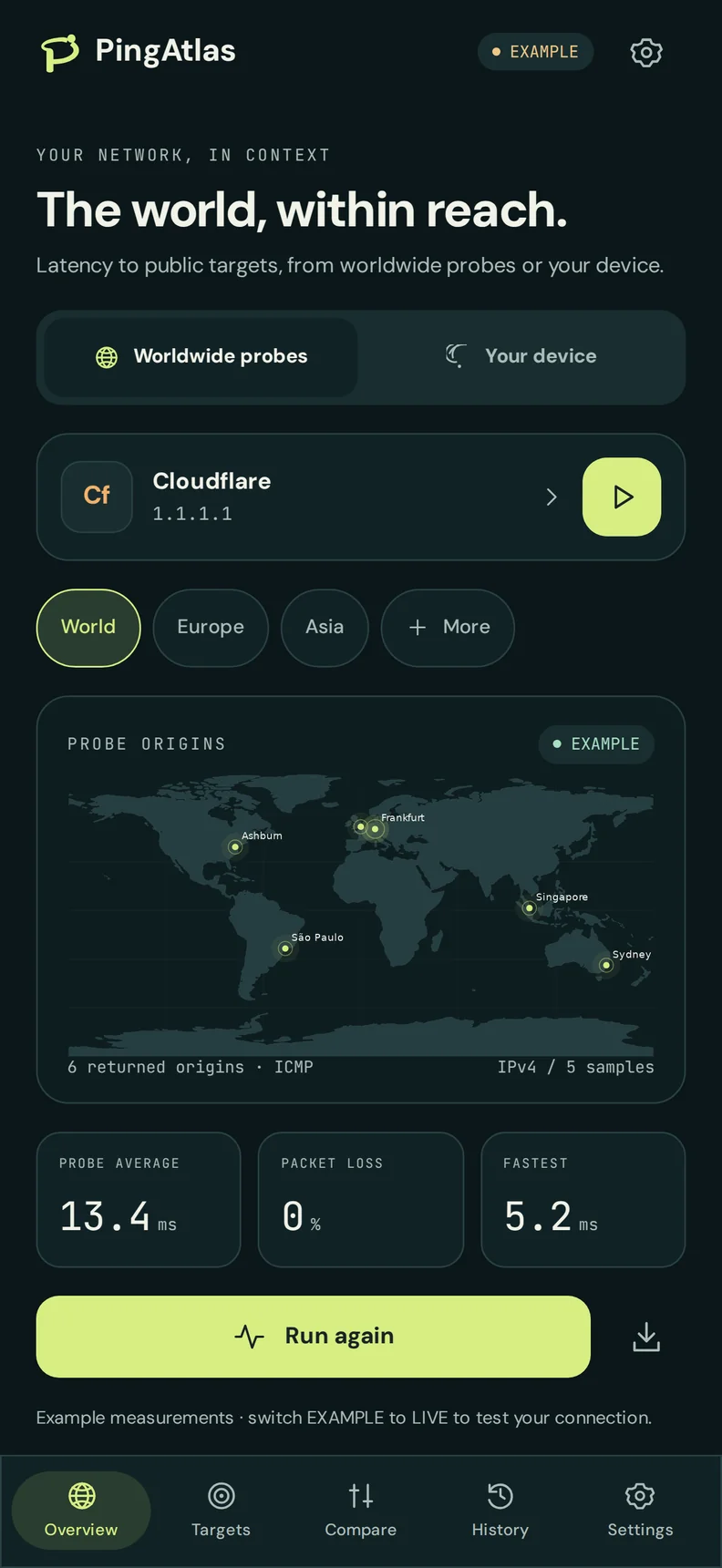Click the Frankfurt probe marker

pyautogui.click(x=375, y=829)
